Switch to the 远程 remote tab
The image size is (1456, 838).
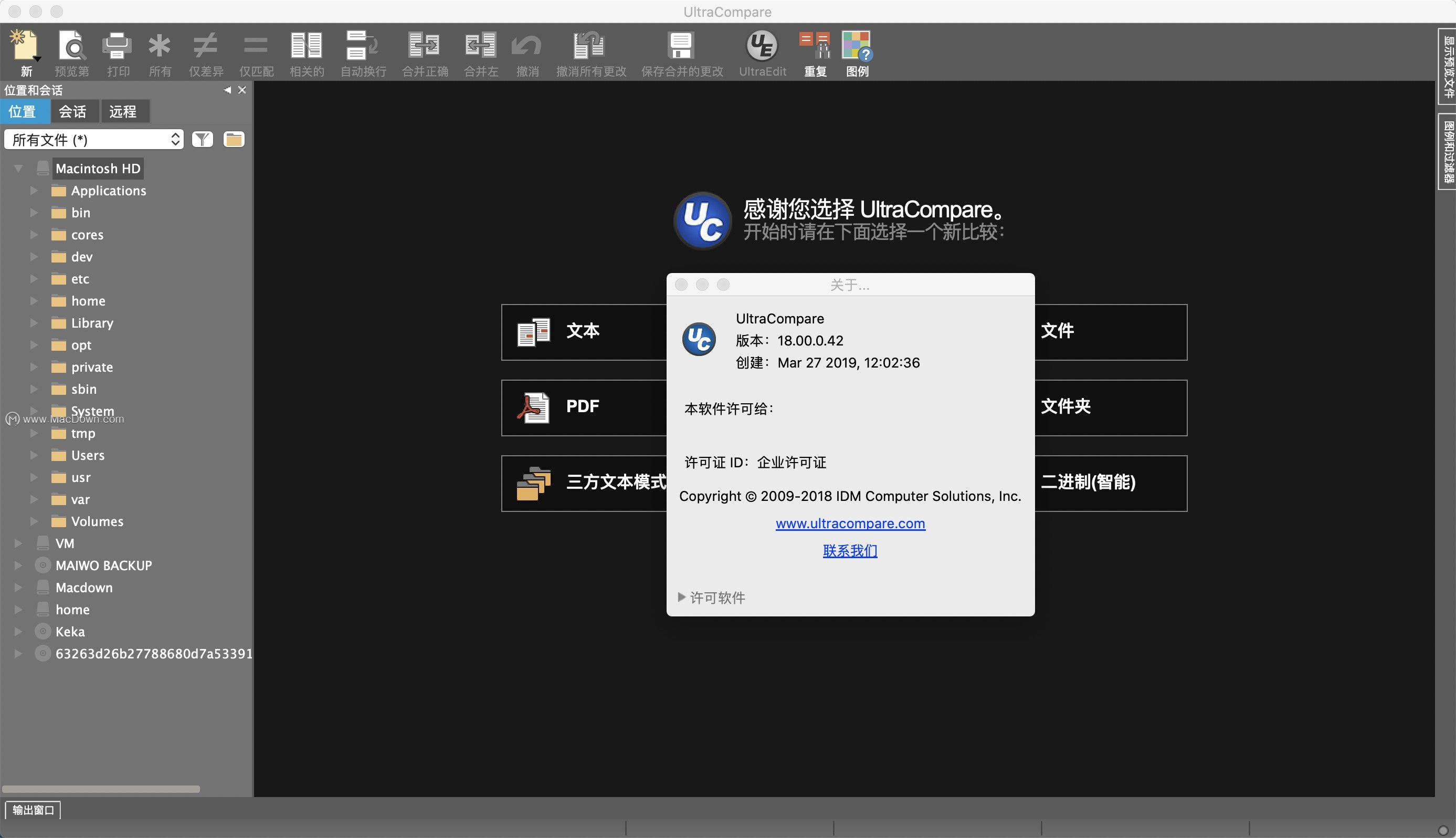tap(125, 111)
